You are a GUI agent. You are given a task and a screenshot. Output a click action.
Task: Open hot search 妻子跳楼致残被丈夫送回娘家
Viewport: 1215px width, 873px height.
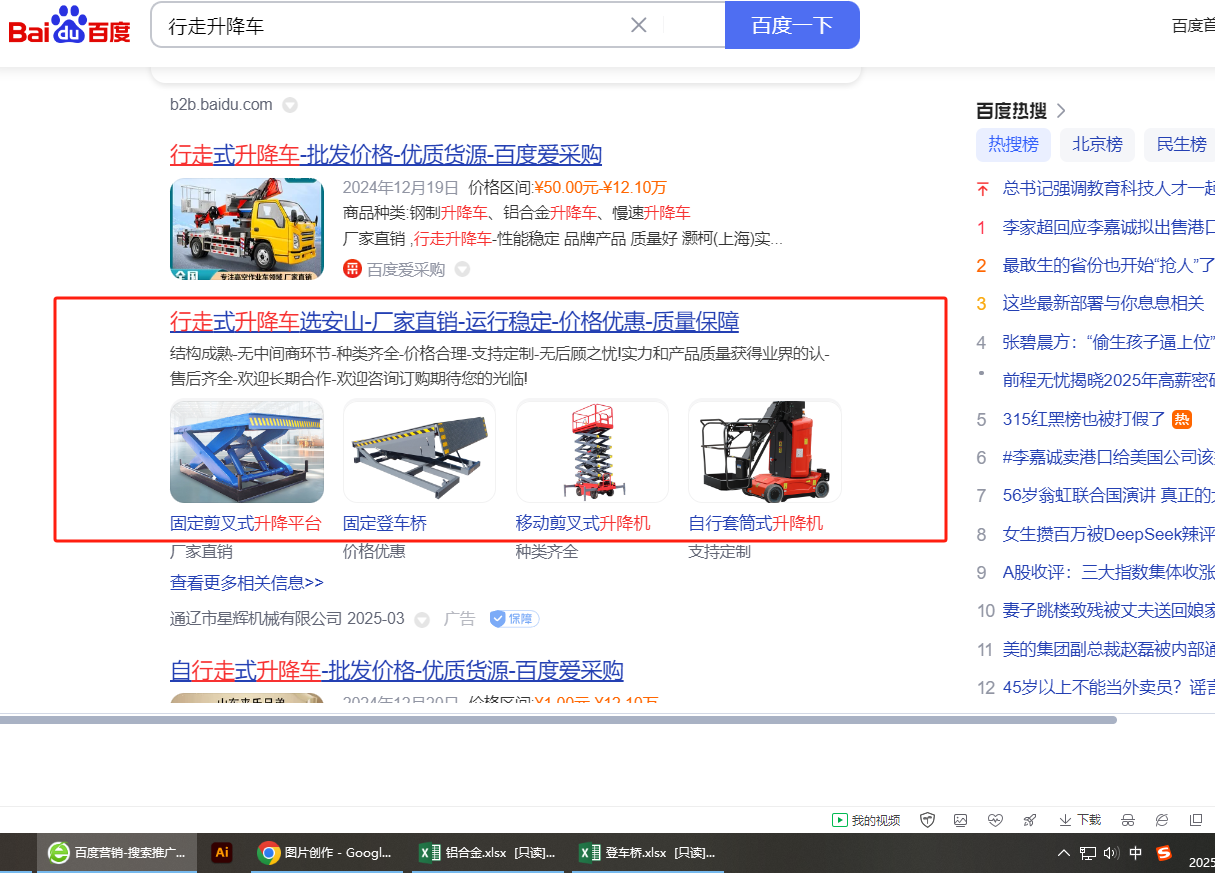[x=1109, y=611]
